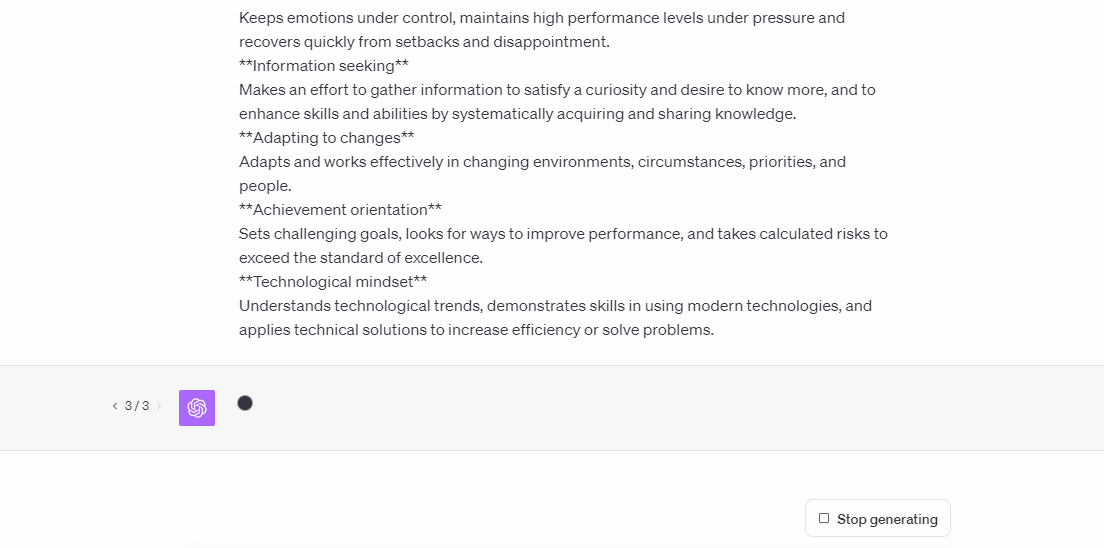Click the Stop generating button label
The image size is (1104, 548).
[x=887, y=519]
